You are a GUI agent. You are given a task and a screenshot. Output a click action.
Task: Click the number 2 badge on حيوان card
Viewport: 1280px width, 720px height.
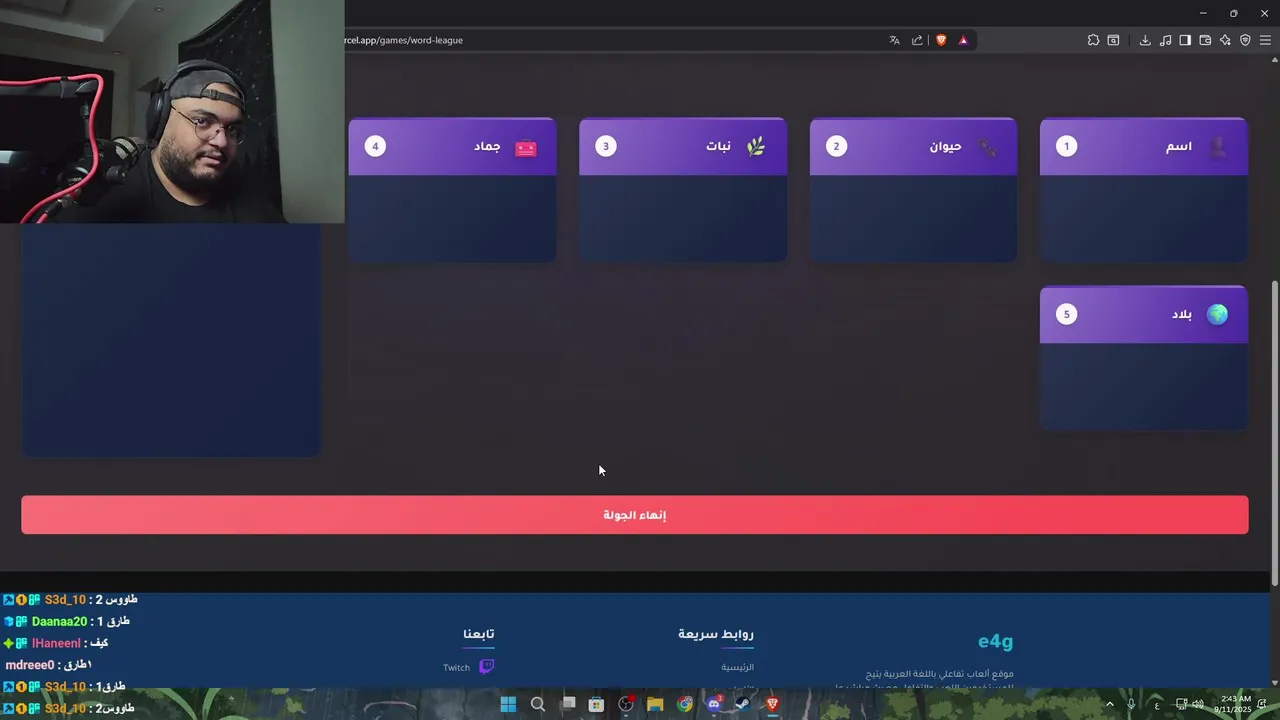coord(836,146)
